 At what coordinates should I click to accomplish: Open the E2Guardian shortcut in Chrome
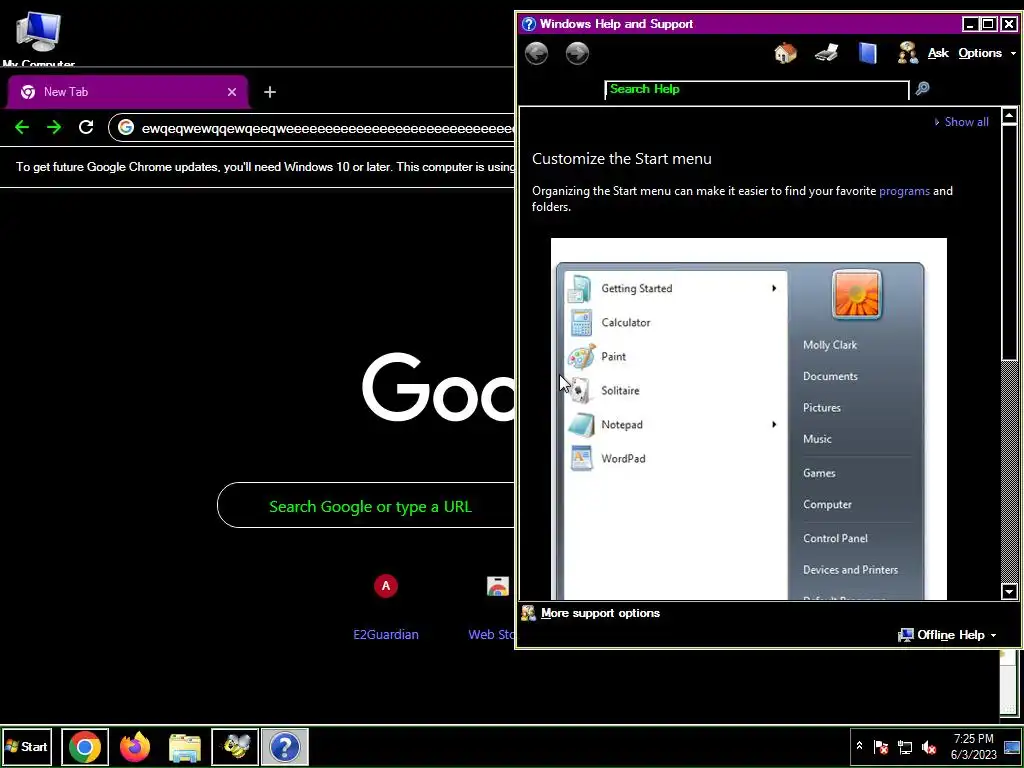tap(386, 607)
